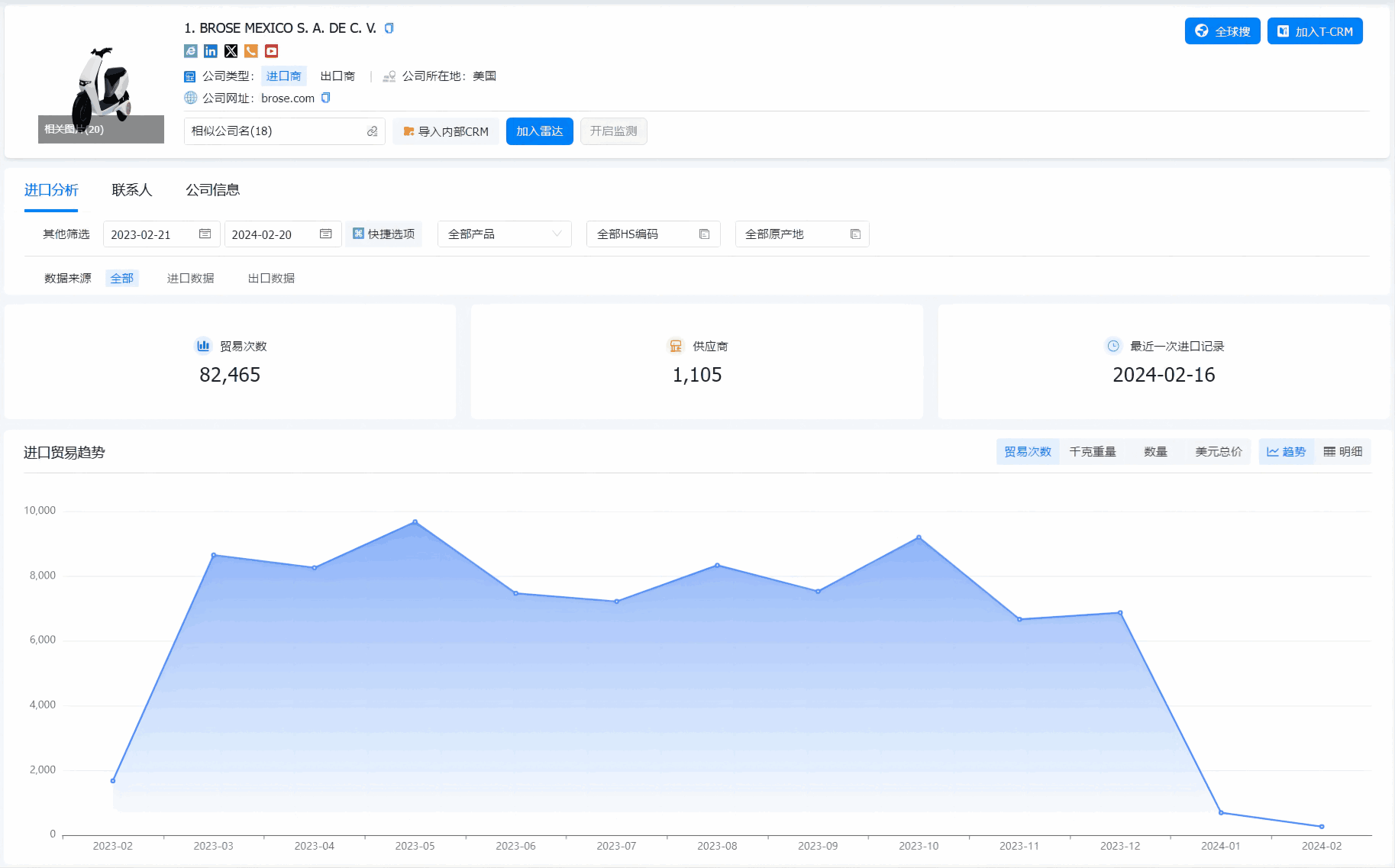
Task: Click the 2023-05 peak data point on chart
Action: click(415, 522)
